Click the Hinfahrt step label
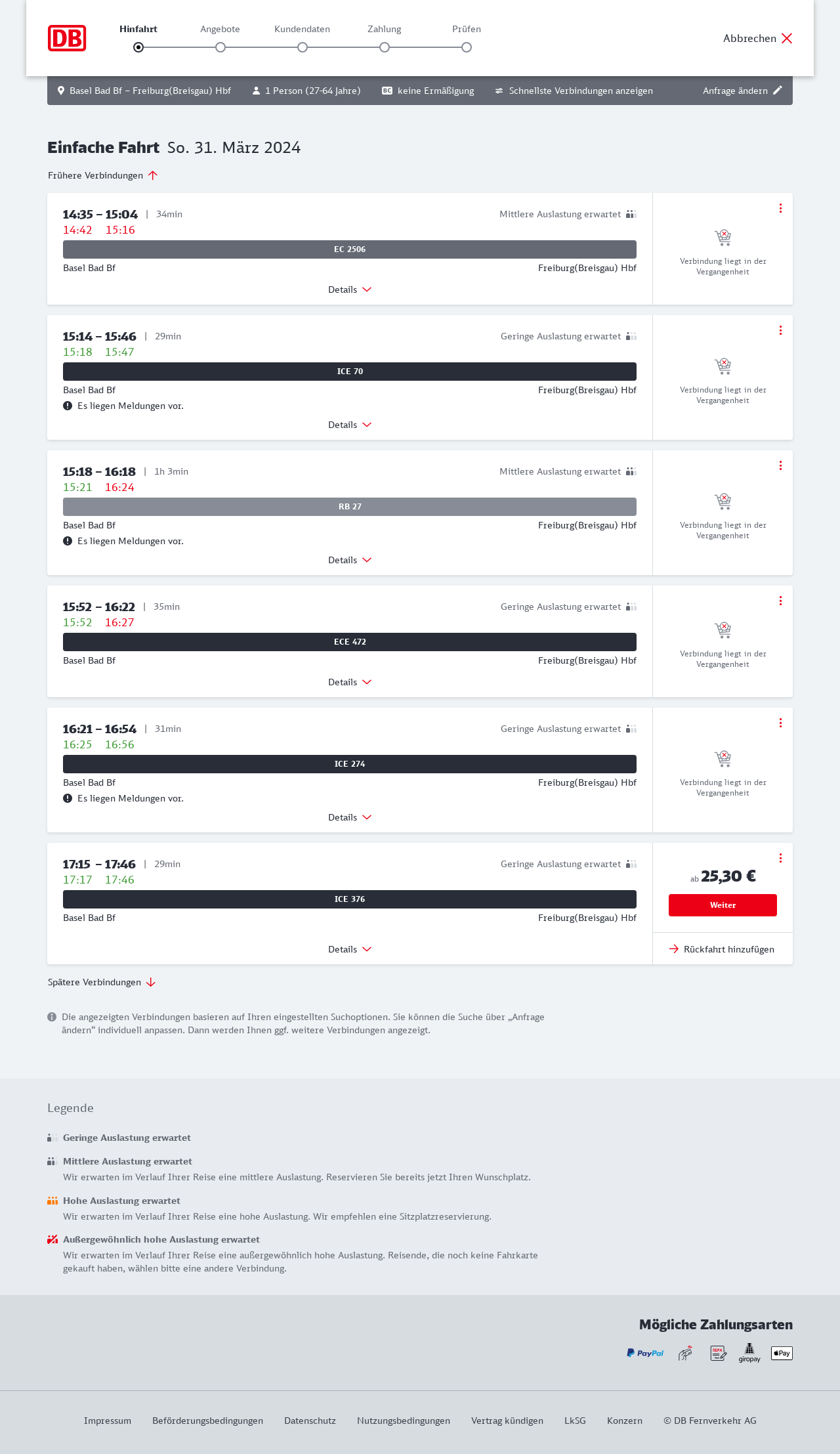Viewport: 840px width, 1454px height. pos(138,29)
